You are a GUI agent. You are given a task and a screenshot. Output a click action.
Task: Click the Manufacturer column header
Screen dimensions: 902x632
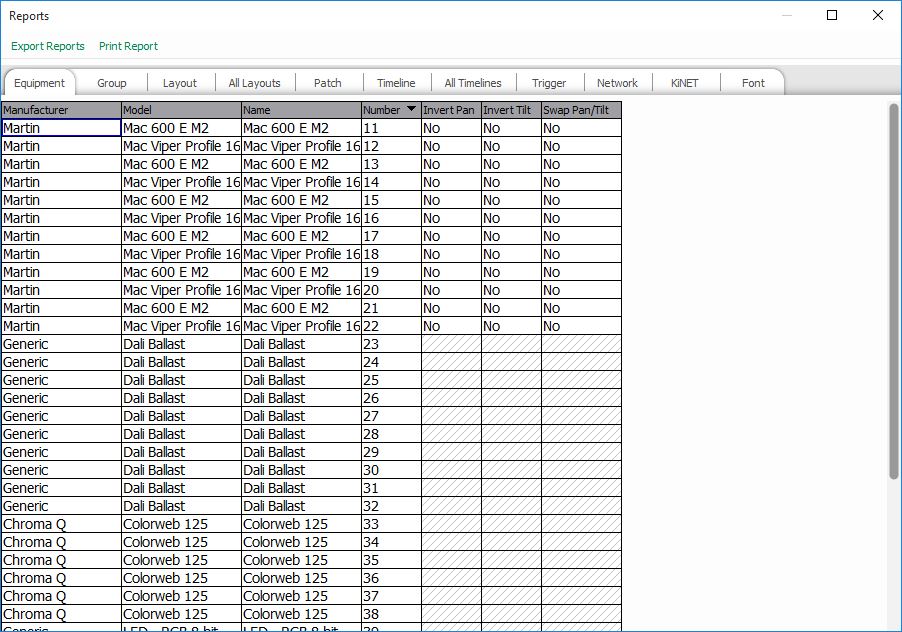(61, 110)
